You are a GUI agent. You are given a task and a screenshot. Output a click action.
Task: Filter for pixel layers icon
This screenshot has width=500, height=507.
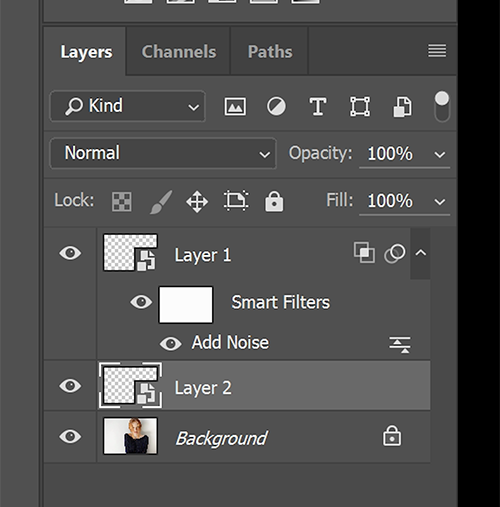pos(235,107)
